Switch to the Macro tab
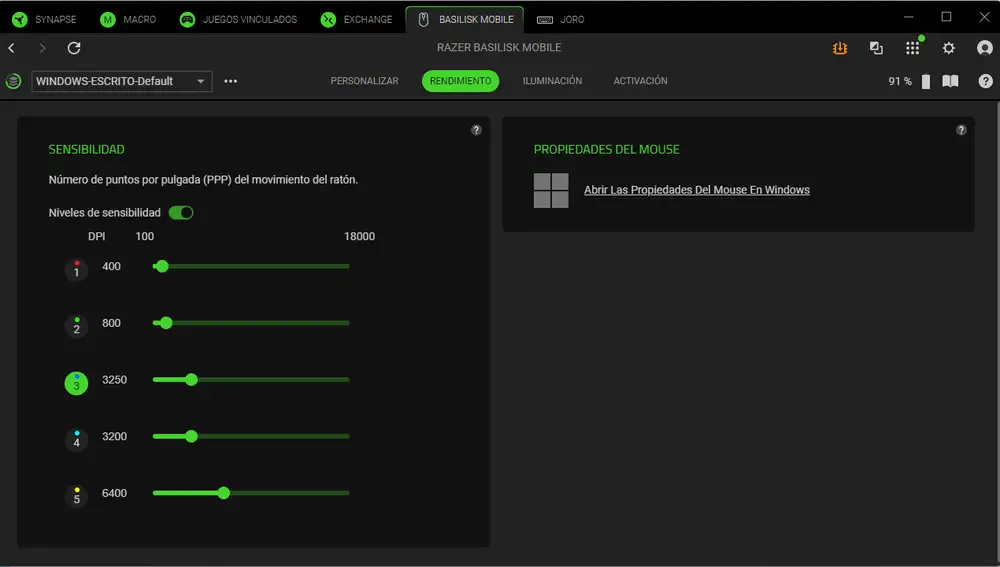Viewport: 1000px width, 567px height. (x=128, y=19)
